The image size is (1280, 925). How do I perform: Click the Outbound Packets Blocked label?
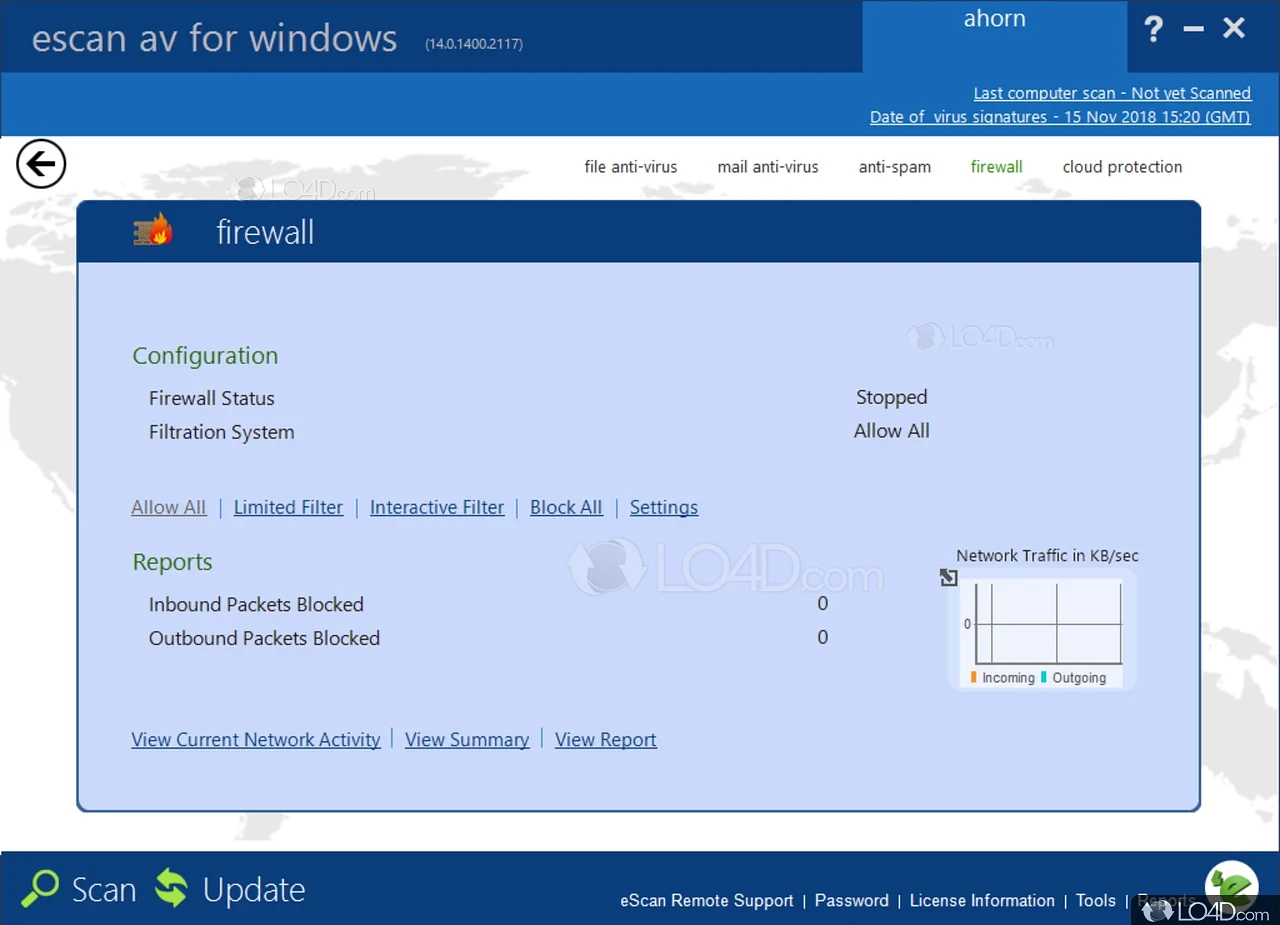265,638
